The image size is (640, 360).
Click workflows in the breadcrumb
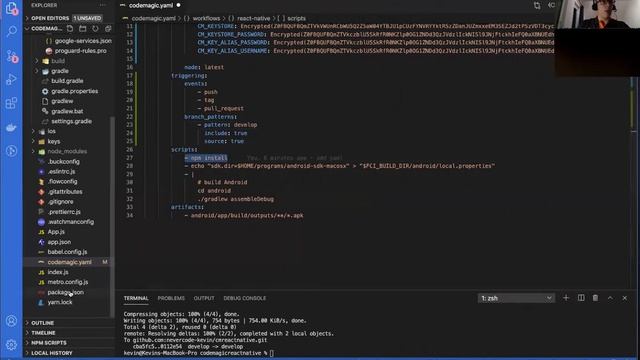pyautogui.click(x=206, y=18)
